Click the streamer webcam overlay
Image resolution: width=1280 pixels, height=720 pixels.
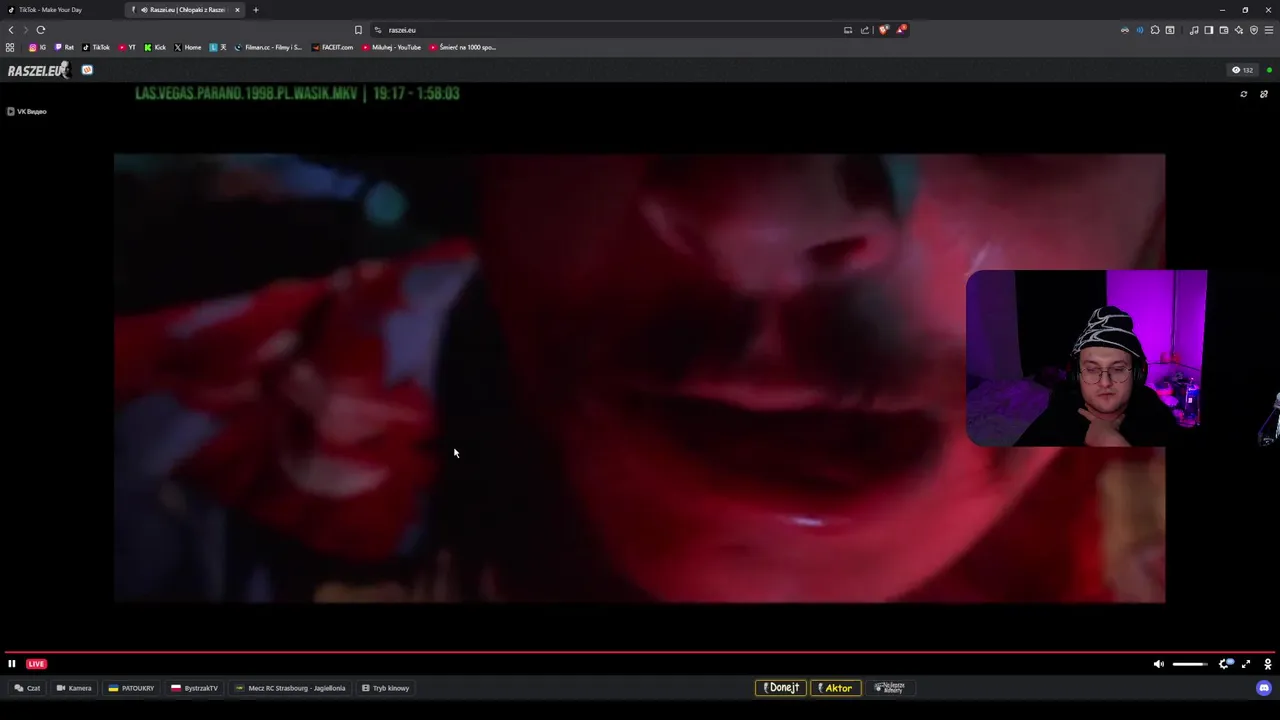tap(1087, 357)
